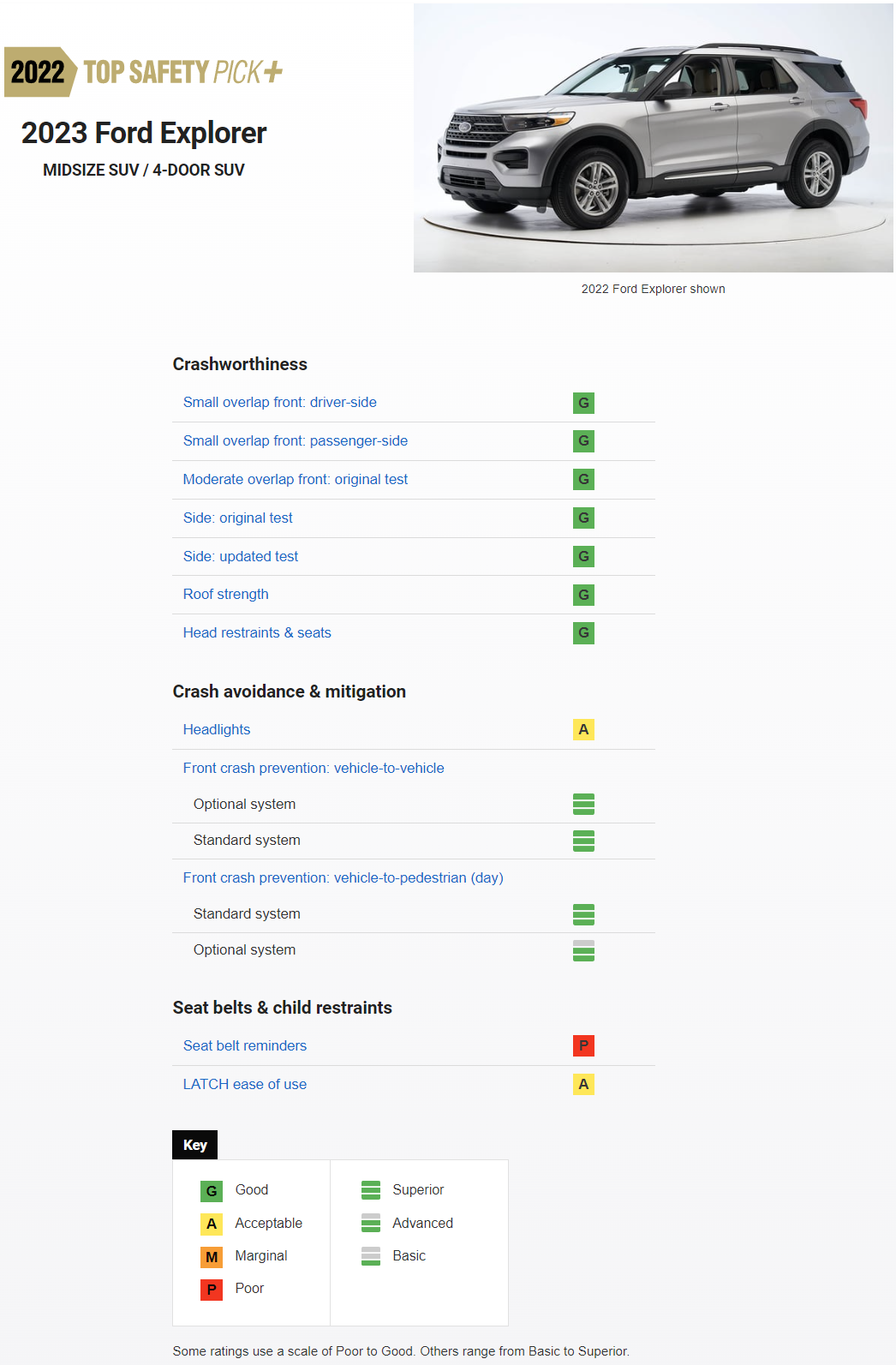Click the Advanced key icon
The width and height of the screenshot is (896, 1365).
pyautogui.click(x=371, y=1223)
